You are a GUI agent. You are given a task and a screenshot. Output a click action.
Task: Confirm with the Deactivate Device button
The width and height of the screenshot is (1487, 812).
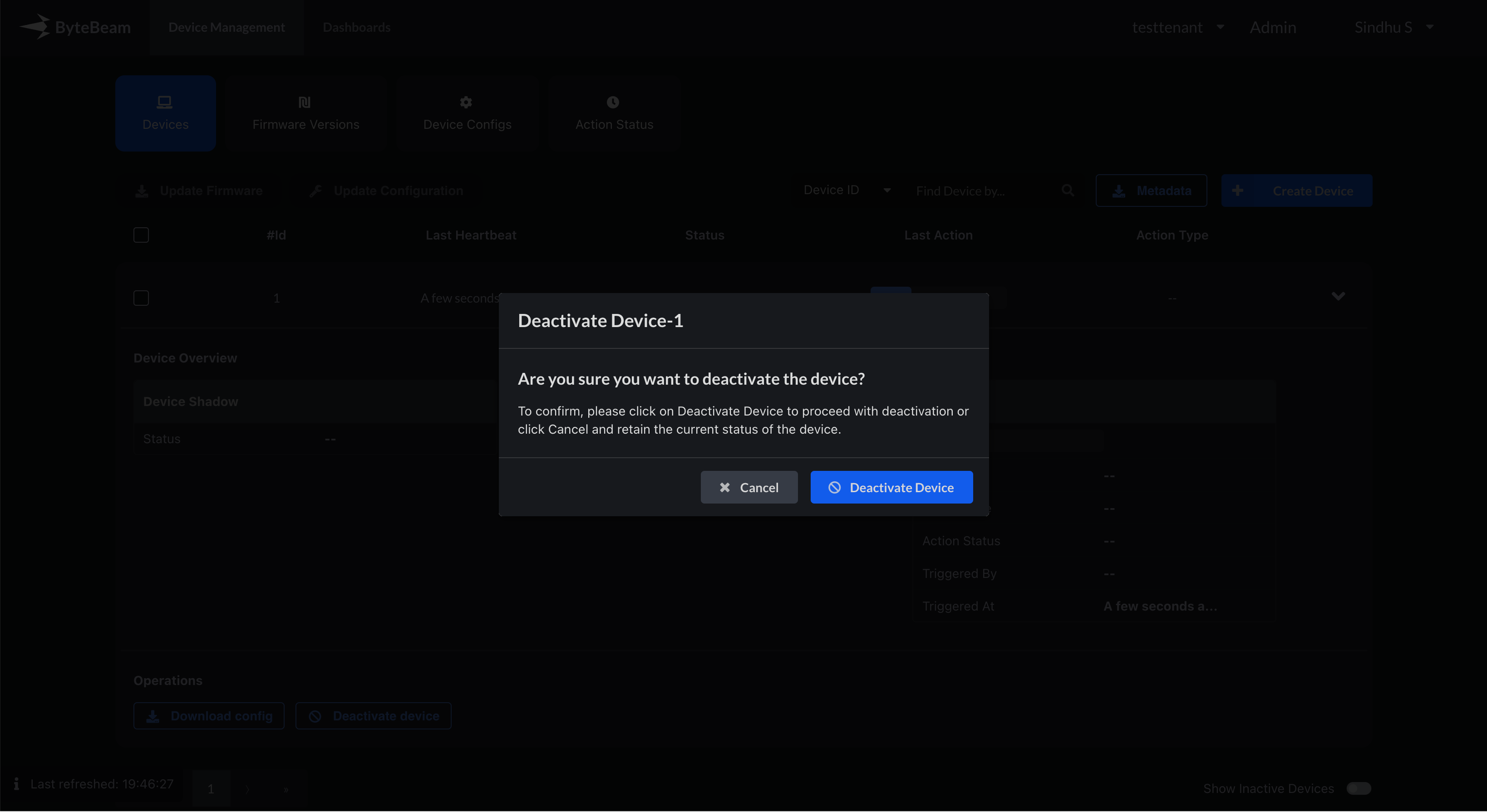[x=891, y=487]
